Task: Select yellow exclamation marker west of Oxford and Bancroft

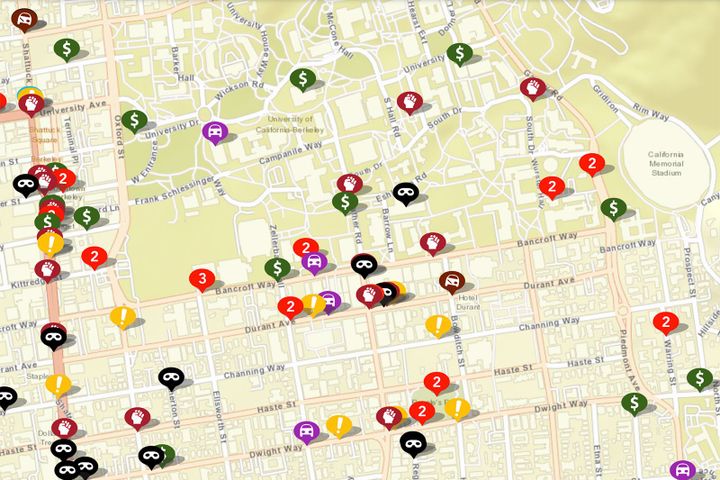Action: (123, 317)
